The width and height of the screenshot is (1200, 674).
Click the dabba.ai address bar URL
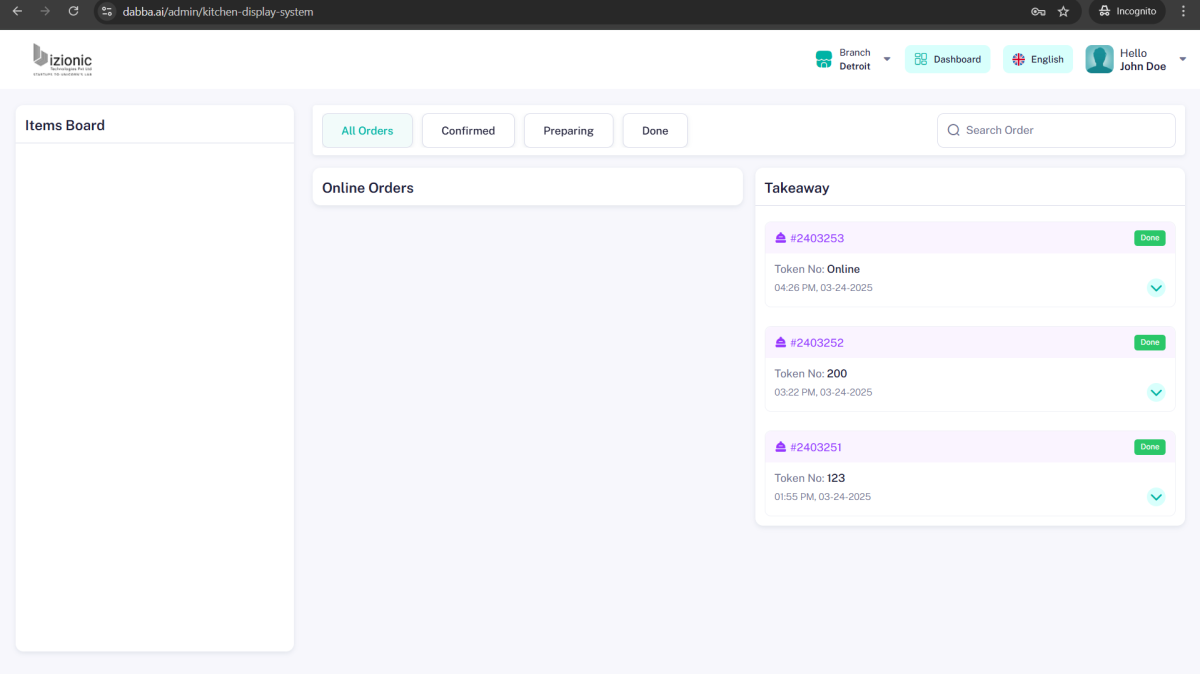[218, 11]
